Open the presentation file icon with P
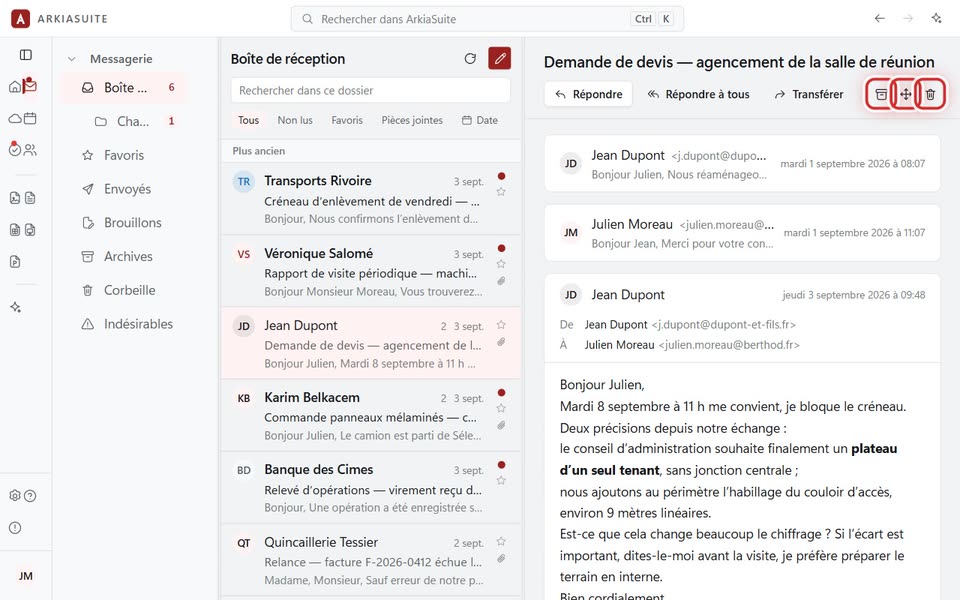 coord(15,262)
